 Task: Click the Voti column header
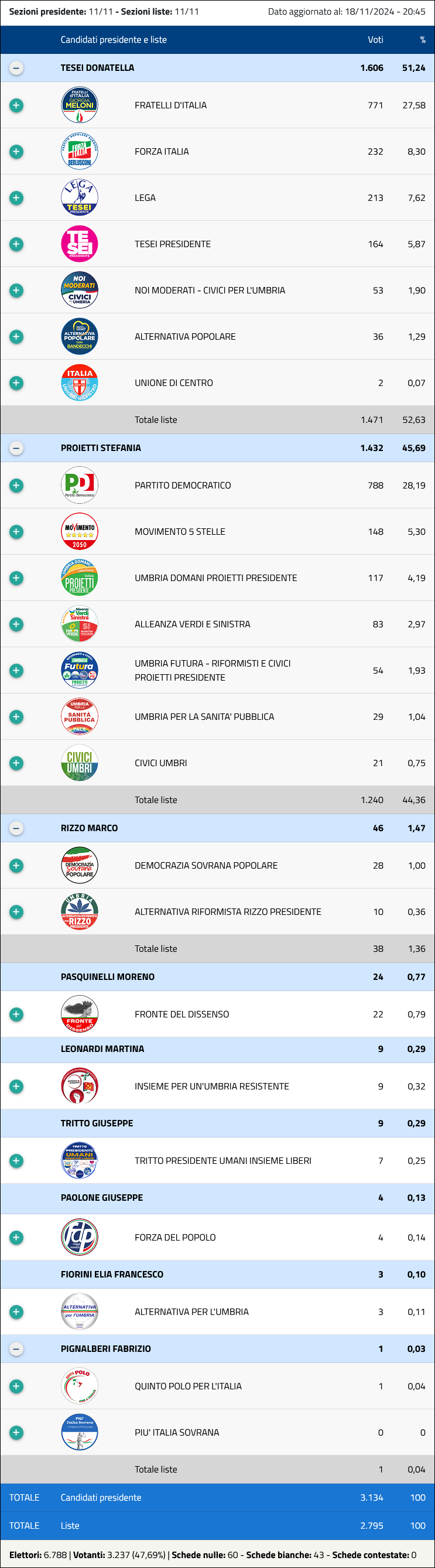(375, 40)
